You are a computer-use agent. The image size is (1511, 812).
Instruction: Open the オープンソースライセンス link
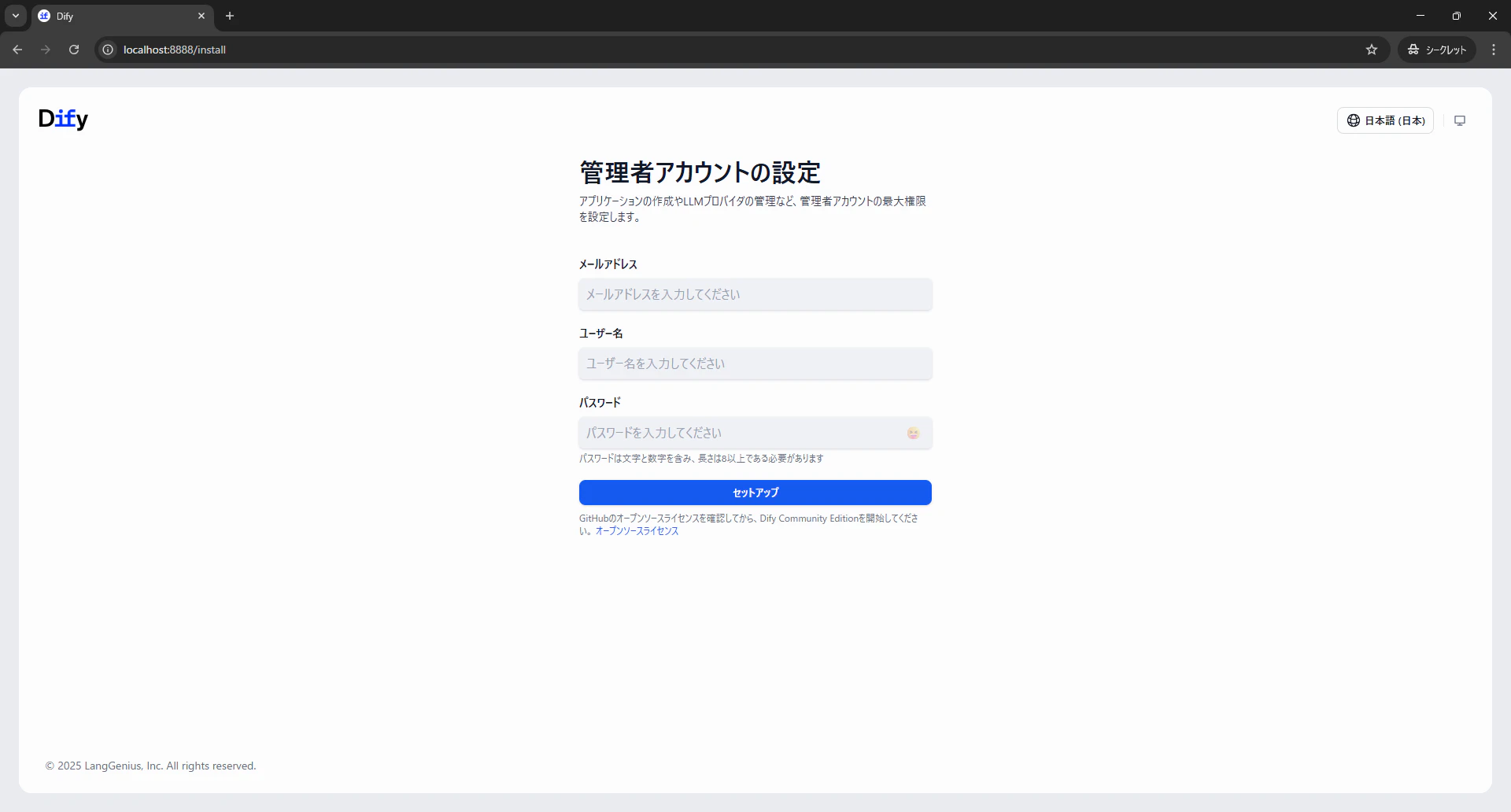637,531
